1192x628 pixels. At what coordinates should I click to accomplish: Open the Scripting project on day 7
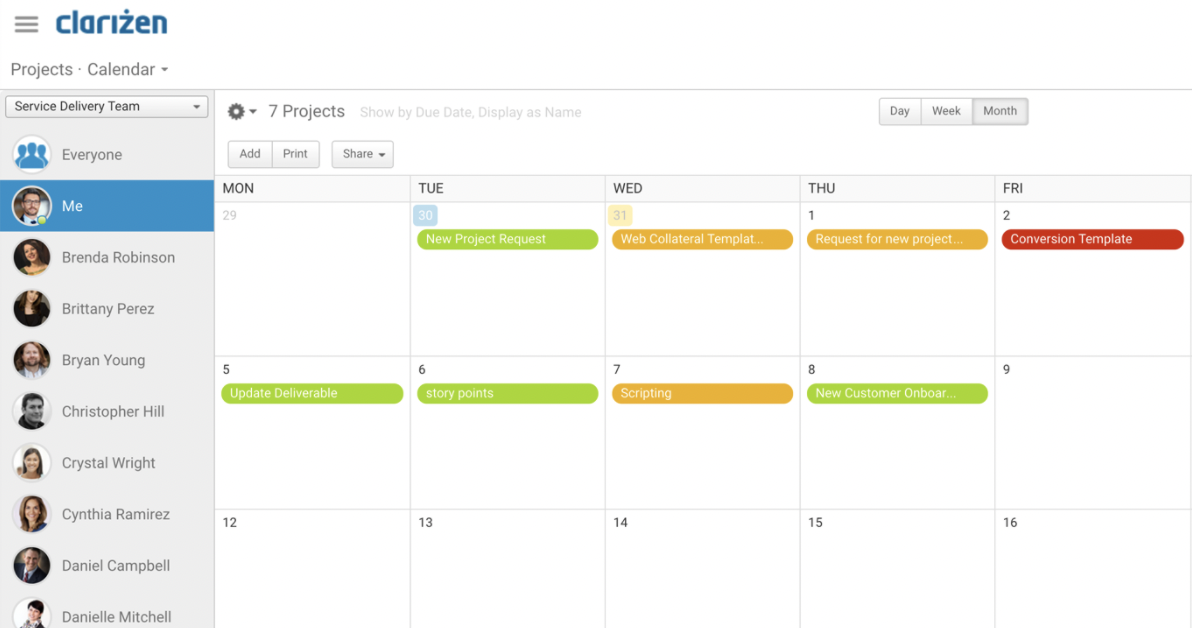point(702,393)
